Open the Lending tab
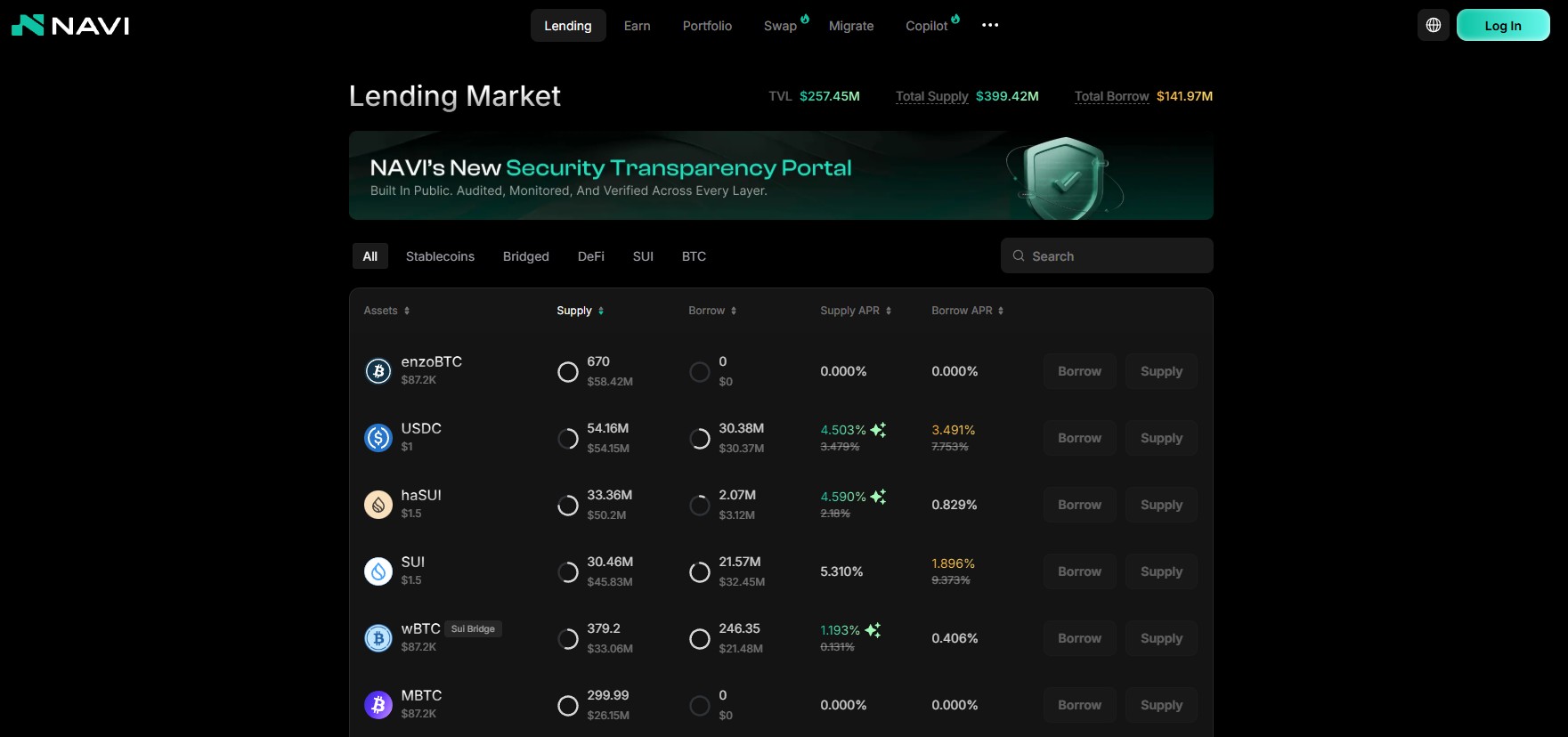Image resolution: width=1568 pixels, height=737 pixels. coord(568,26)
